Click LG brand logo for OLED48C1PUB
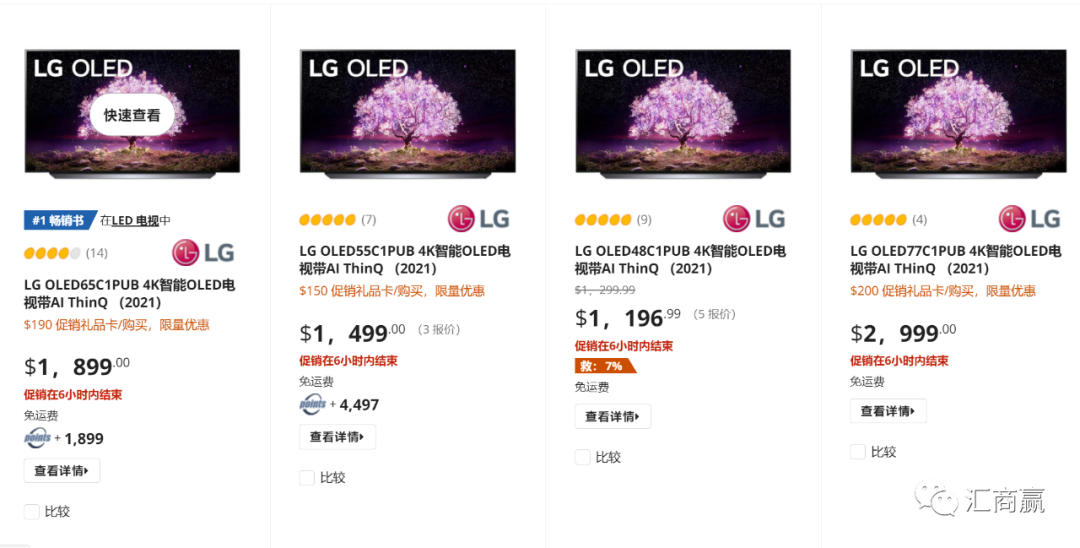Image resolution: width=1080 pixels, height=548 pixels. 754,219
